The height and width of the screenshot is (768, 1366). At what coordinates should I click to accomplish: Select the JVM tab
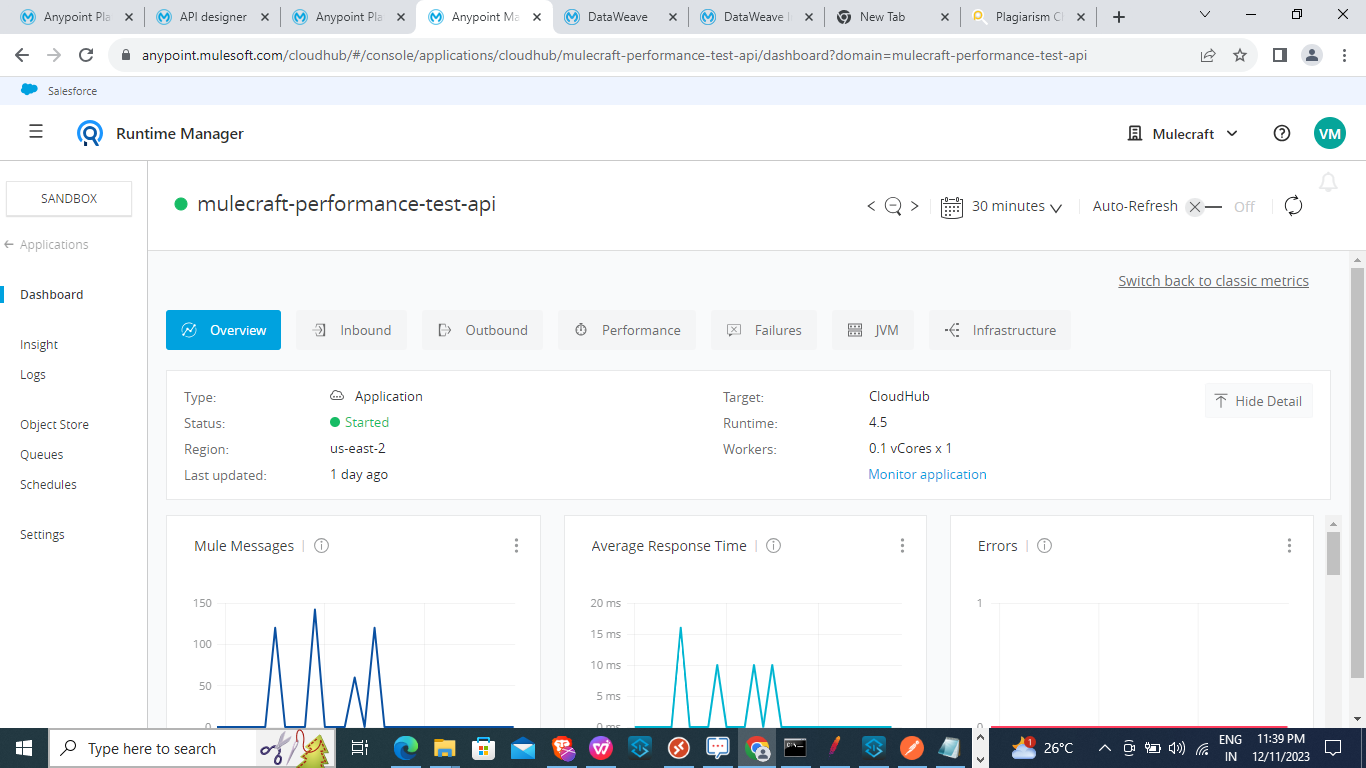click(x=873, y=330)
